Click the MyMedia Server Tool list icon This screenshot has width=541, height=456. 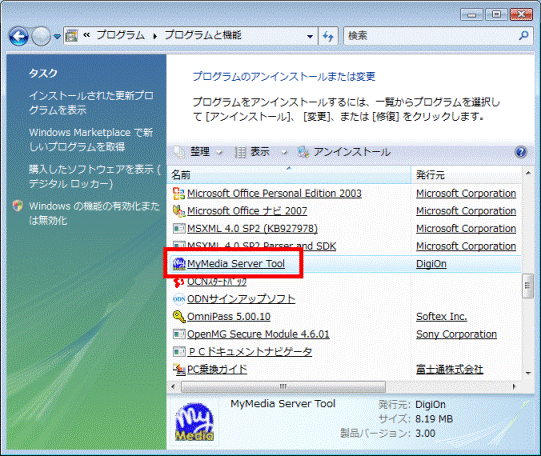179,264
